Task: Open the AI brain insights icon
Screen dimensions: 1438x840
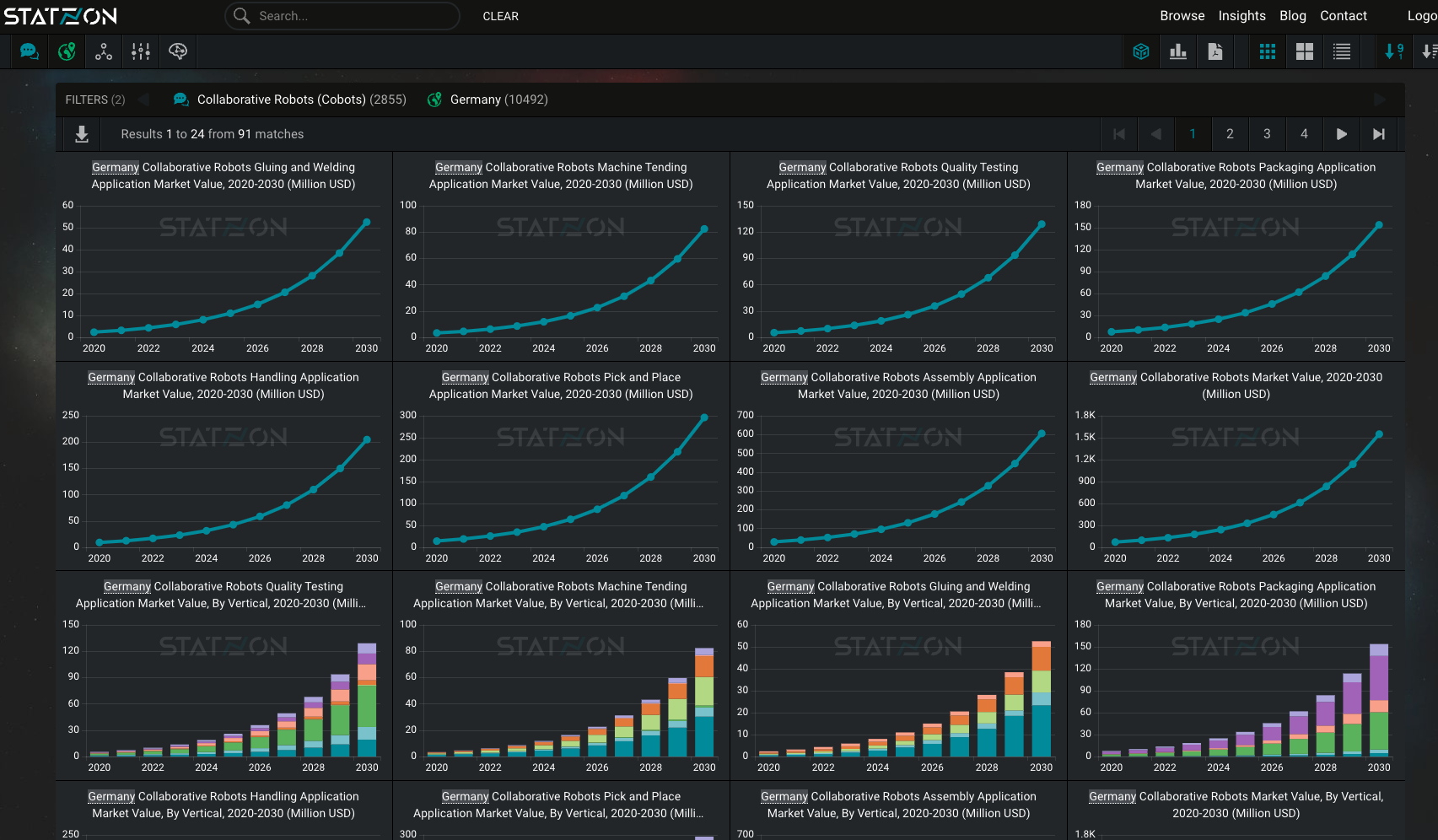Action: click(178, 51)
